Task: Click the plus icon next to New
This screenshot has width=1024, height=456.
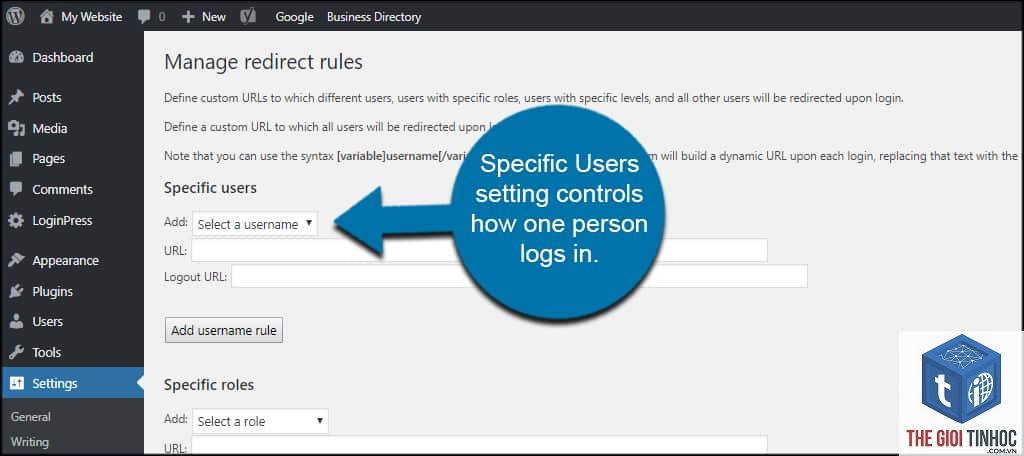Action: [x=188, y=17]
